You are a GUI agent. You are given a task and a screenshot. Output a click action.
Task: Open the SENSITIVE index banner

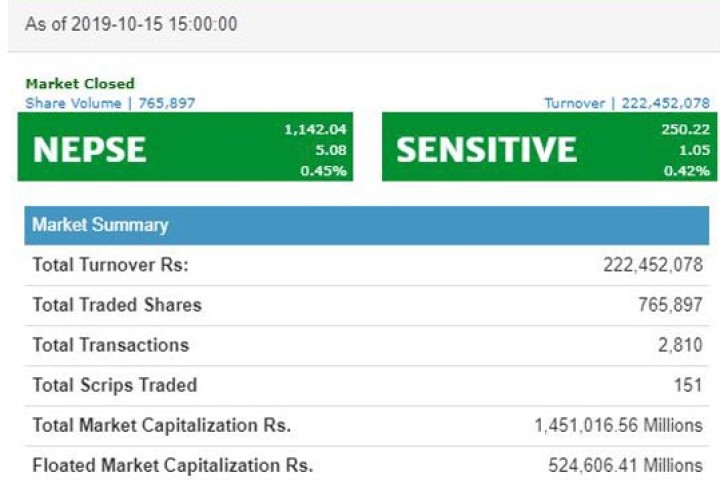487,149
